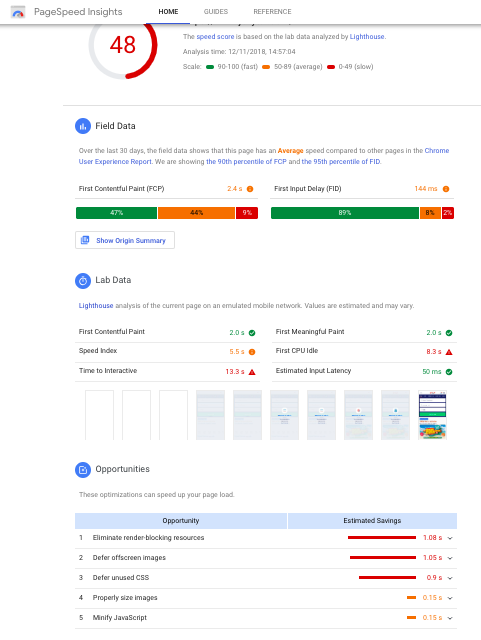Click the 48 speed score gauge
Screen dimensions: 481x640
point(123,46)
